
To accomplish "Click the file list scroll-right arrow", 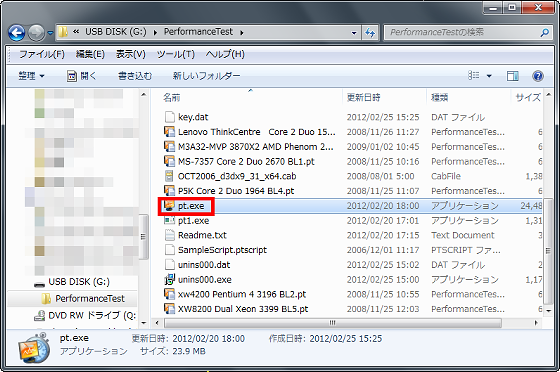I will [536, 323].
